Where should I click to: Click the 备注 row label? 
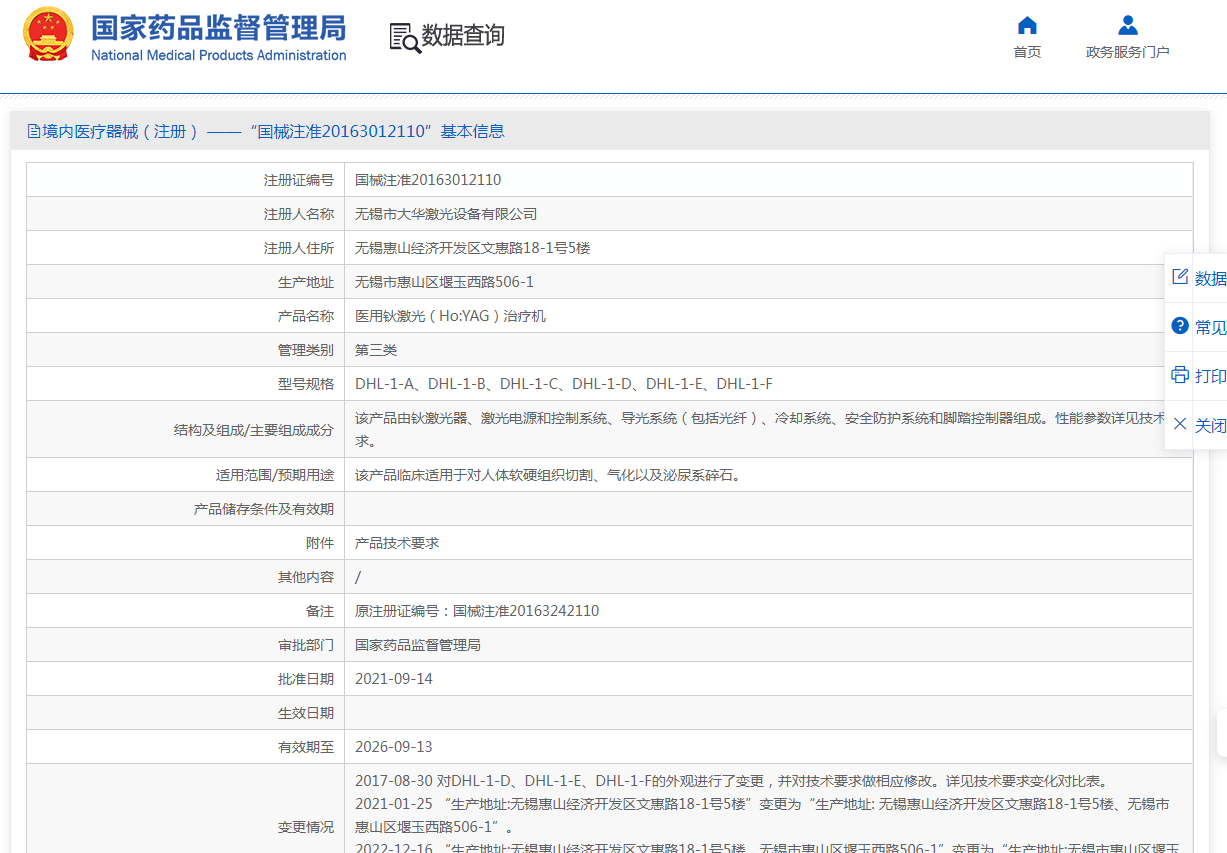pyautogui.click(x=320, y=611)
